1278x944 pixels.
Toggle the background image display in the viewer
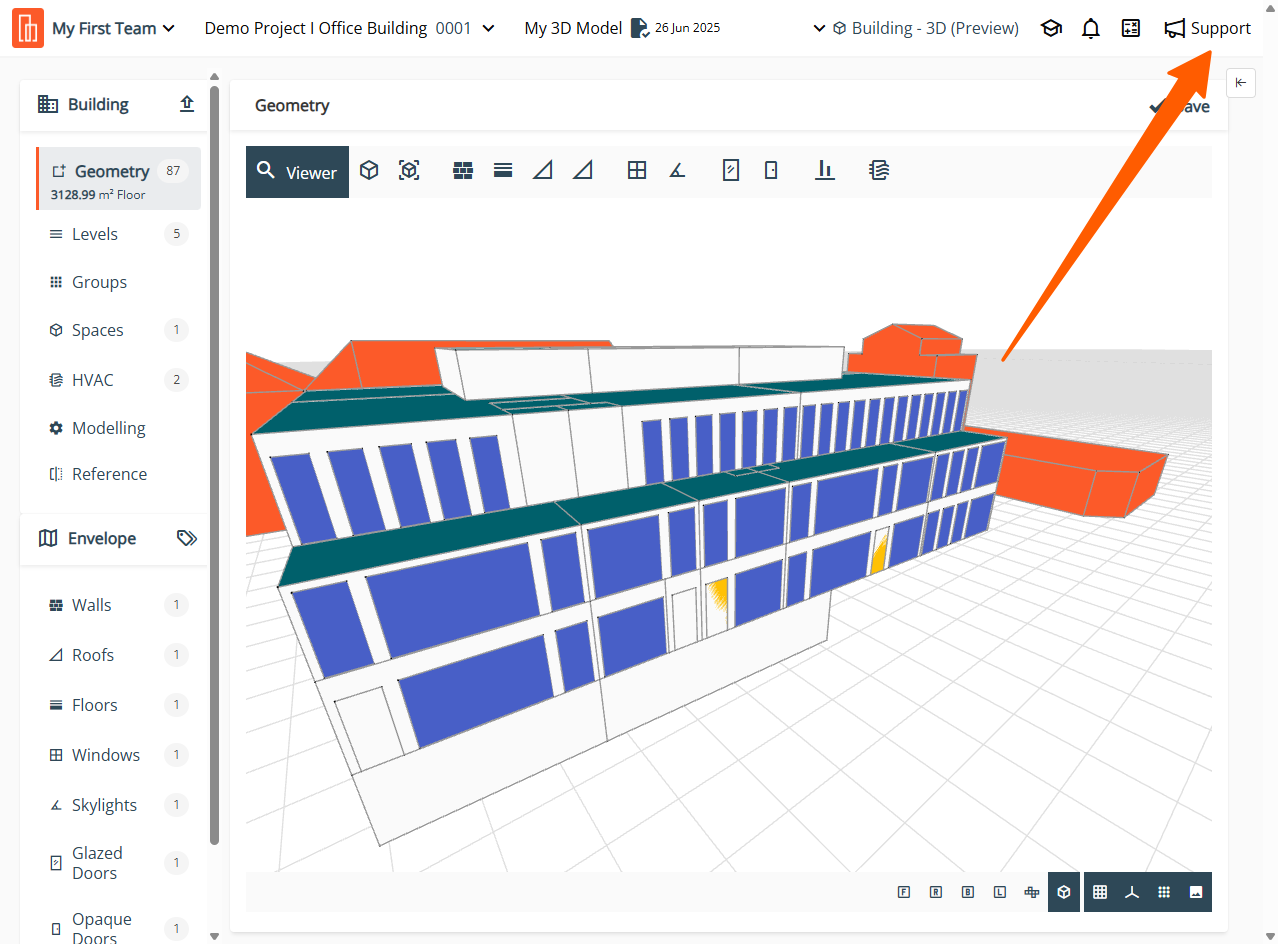click(1196, 892)
